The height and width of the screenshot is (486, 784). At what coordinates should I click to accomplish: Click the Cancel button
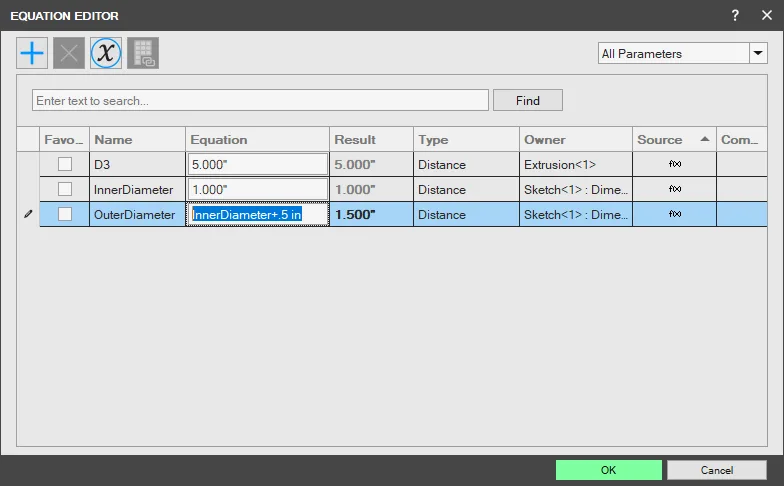pyautogui.click(x=716, y=470)
